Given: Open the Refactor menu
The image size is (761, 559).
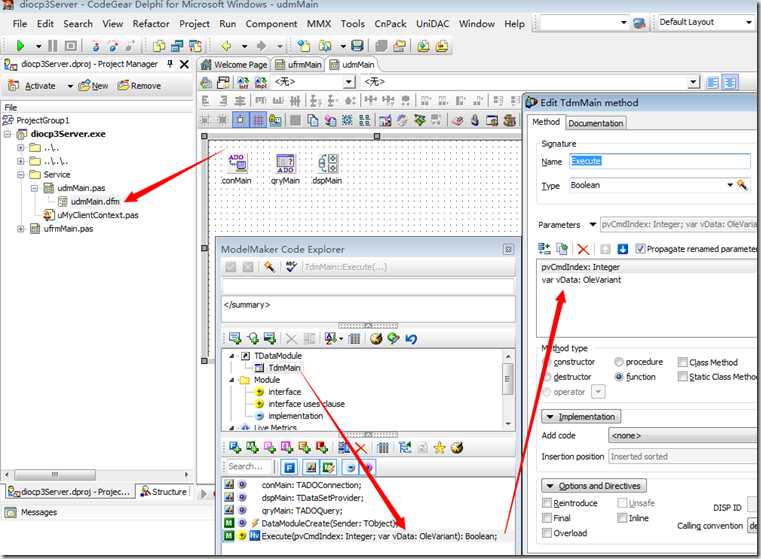Looking at the screenshot, I should [x=151, y=24].
